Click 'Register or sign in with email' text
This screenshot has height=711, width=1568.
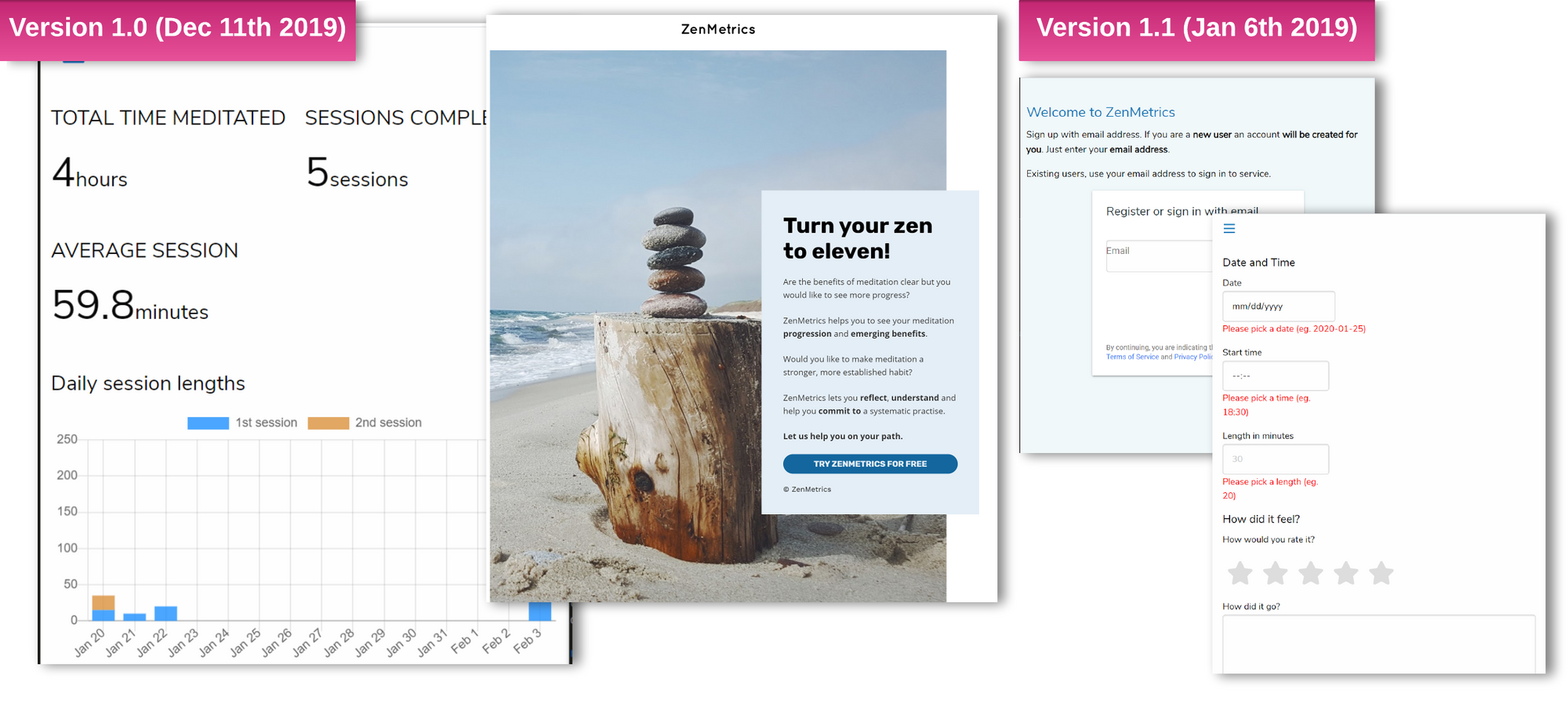coord(1182,211)
